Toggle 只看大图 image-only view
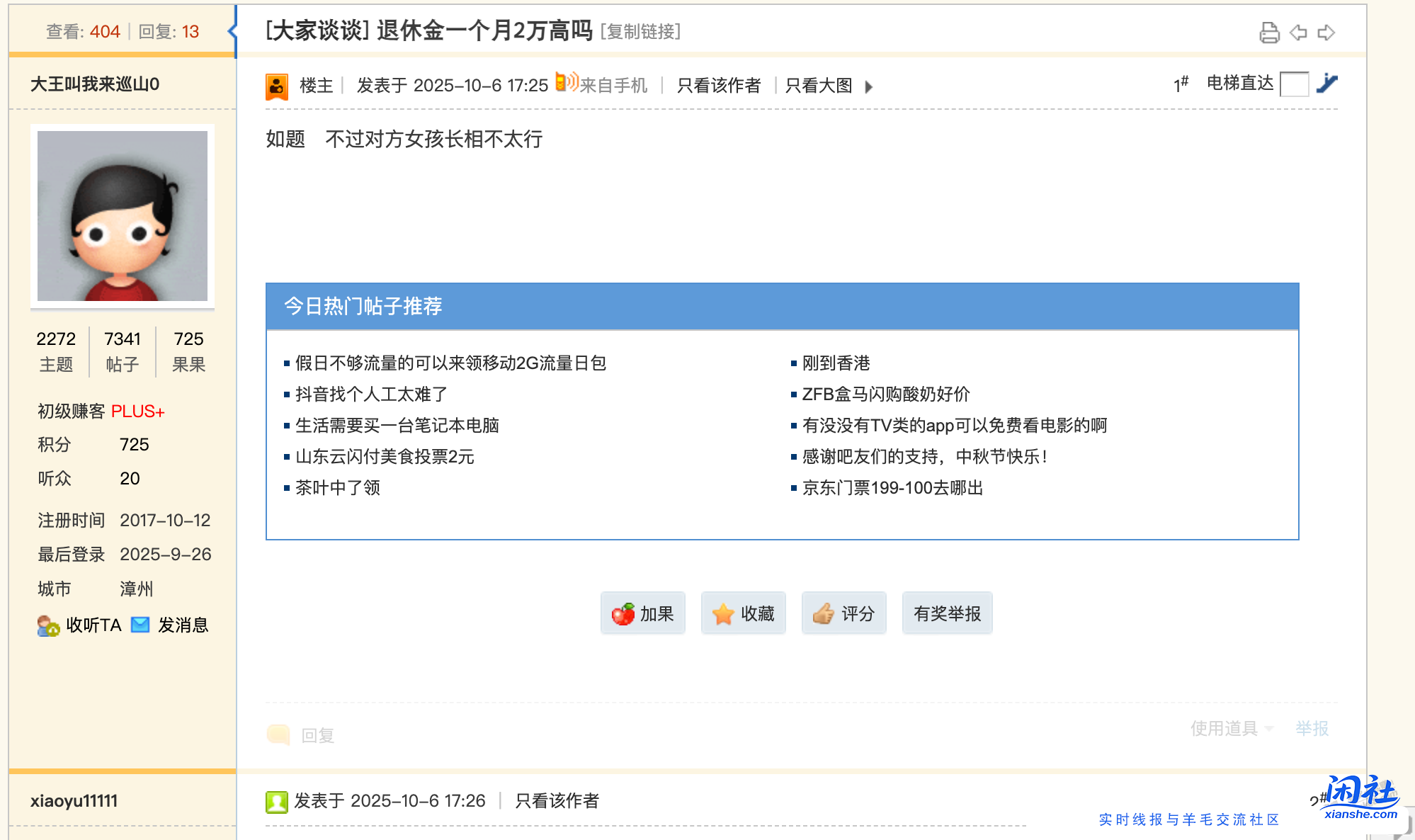 click(818, 86)
